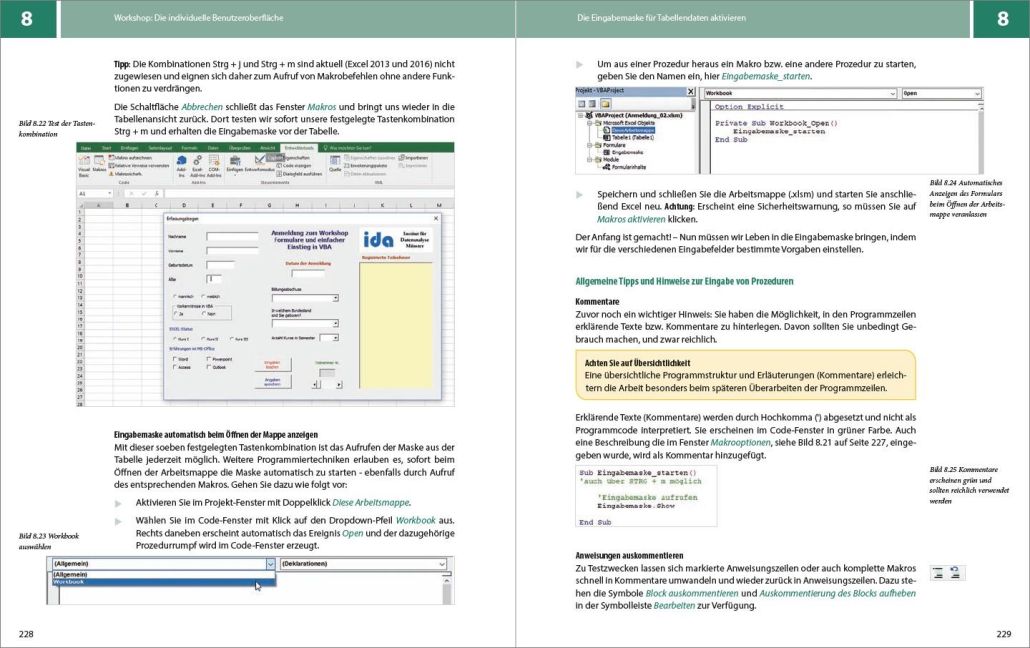Click the Einfügen controls icon

click(235, 168)
